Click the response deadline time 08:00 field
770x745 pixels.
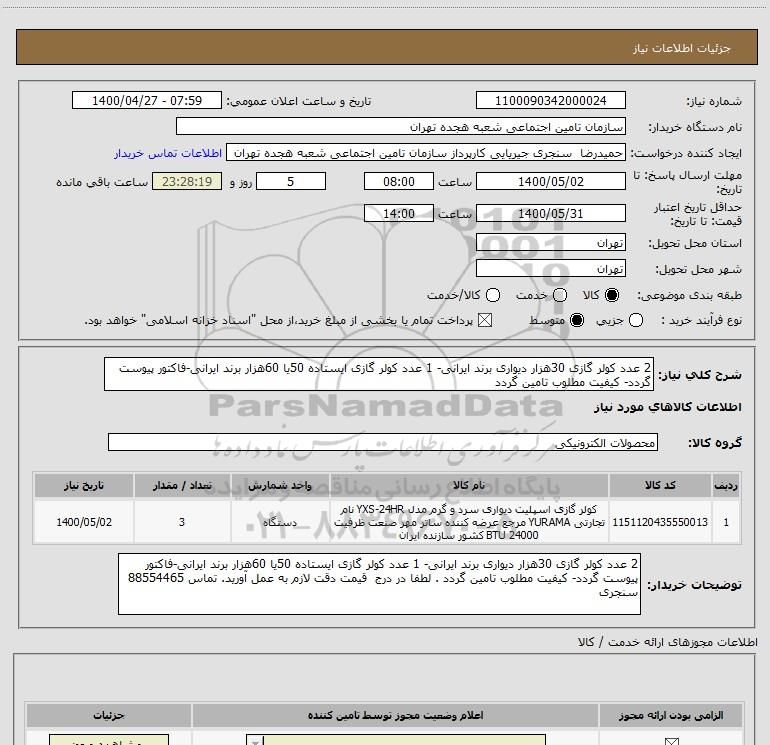coord(399,182)
